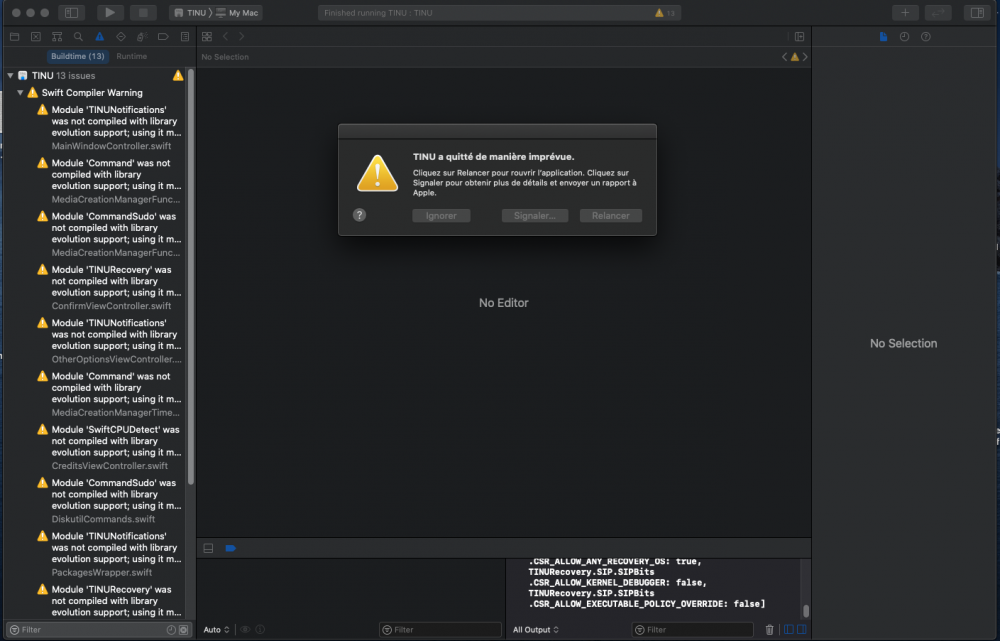Click the 13 warnings indicator in activity bar
1000x641 pixels.
pos(665,13)
